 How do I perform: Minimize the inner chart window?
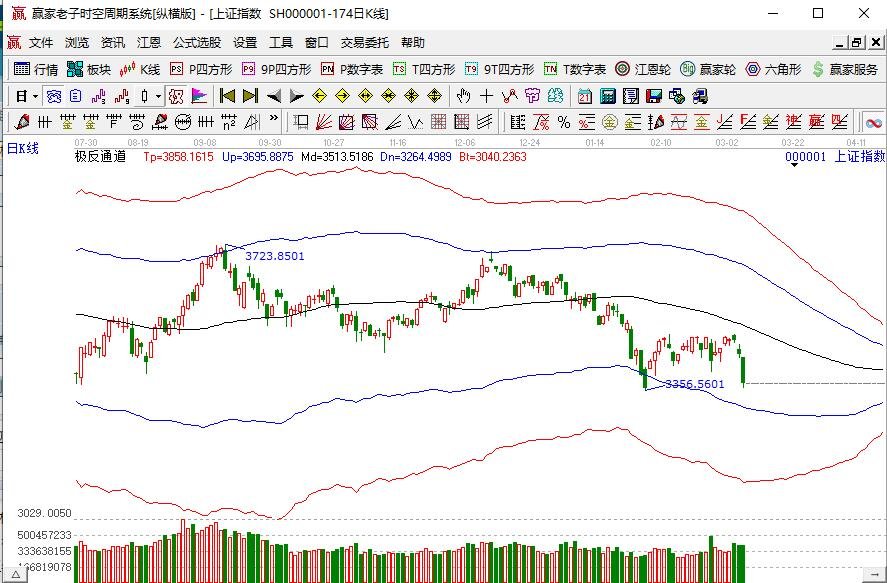(841, 42)
